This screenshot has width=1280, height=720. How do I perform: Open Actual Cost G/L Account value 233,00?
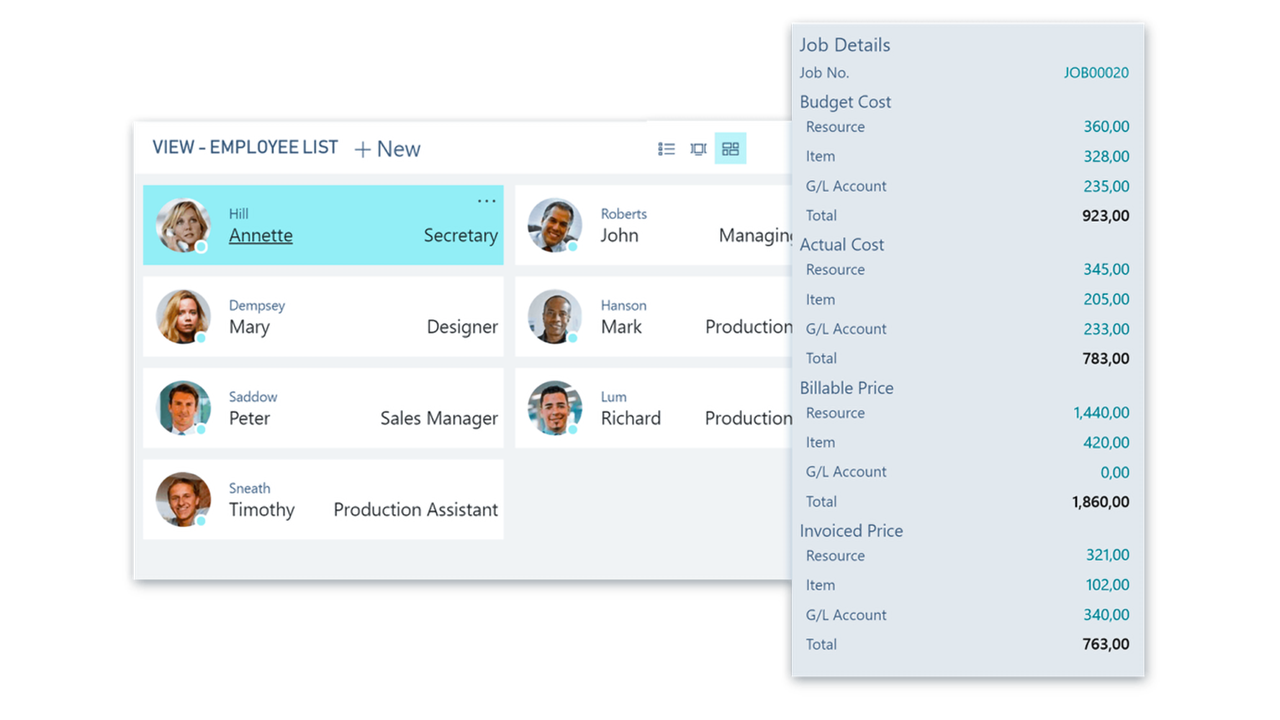click(x=1107, y=329)
